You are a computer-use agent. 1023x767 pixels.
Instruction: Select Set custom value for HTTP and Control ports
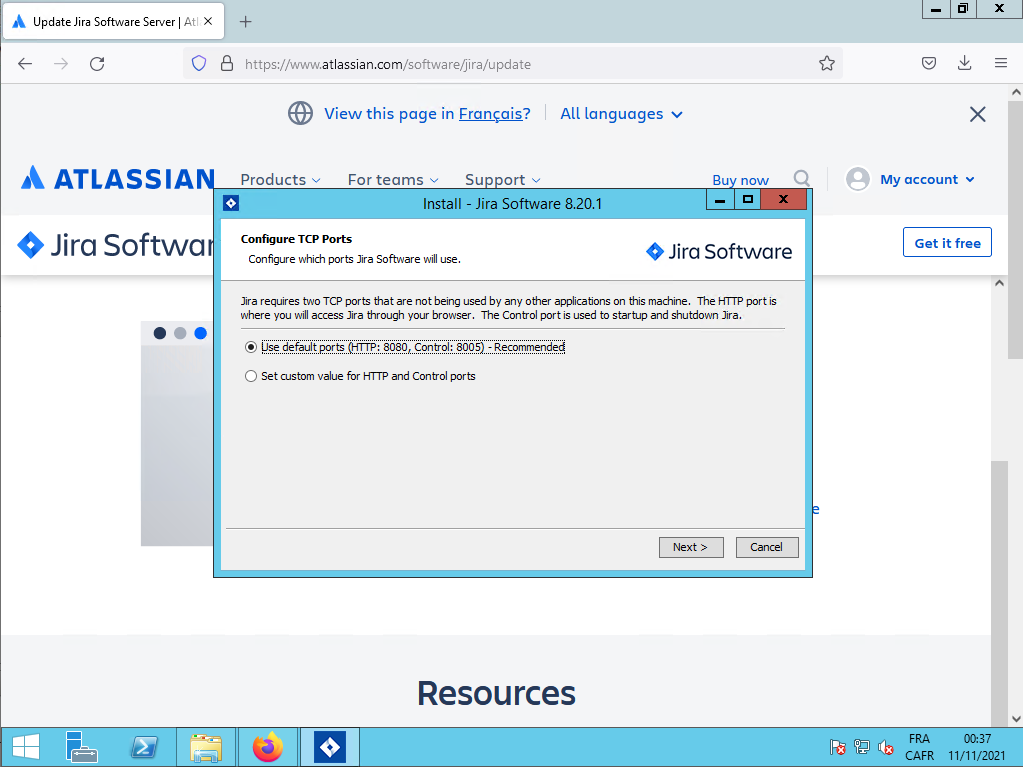251,376
